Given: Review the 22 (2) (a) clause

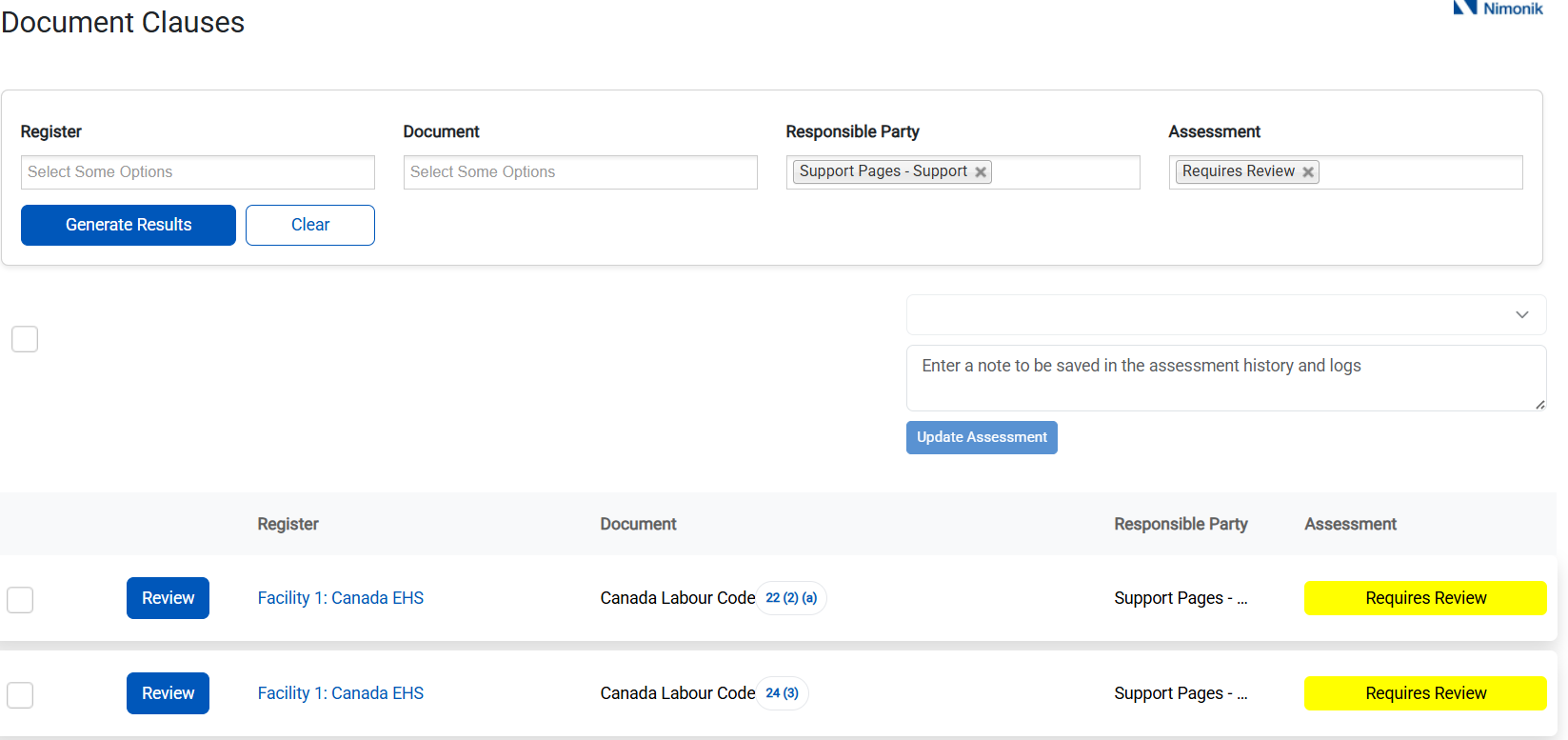Looking at the screenshot, I should pyautogui.click(x=168, y=598).
